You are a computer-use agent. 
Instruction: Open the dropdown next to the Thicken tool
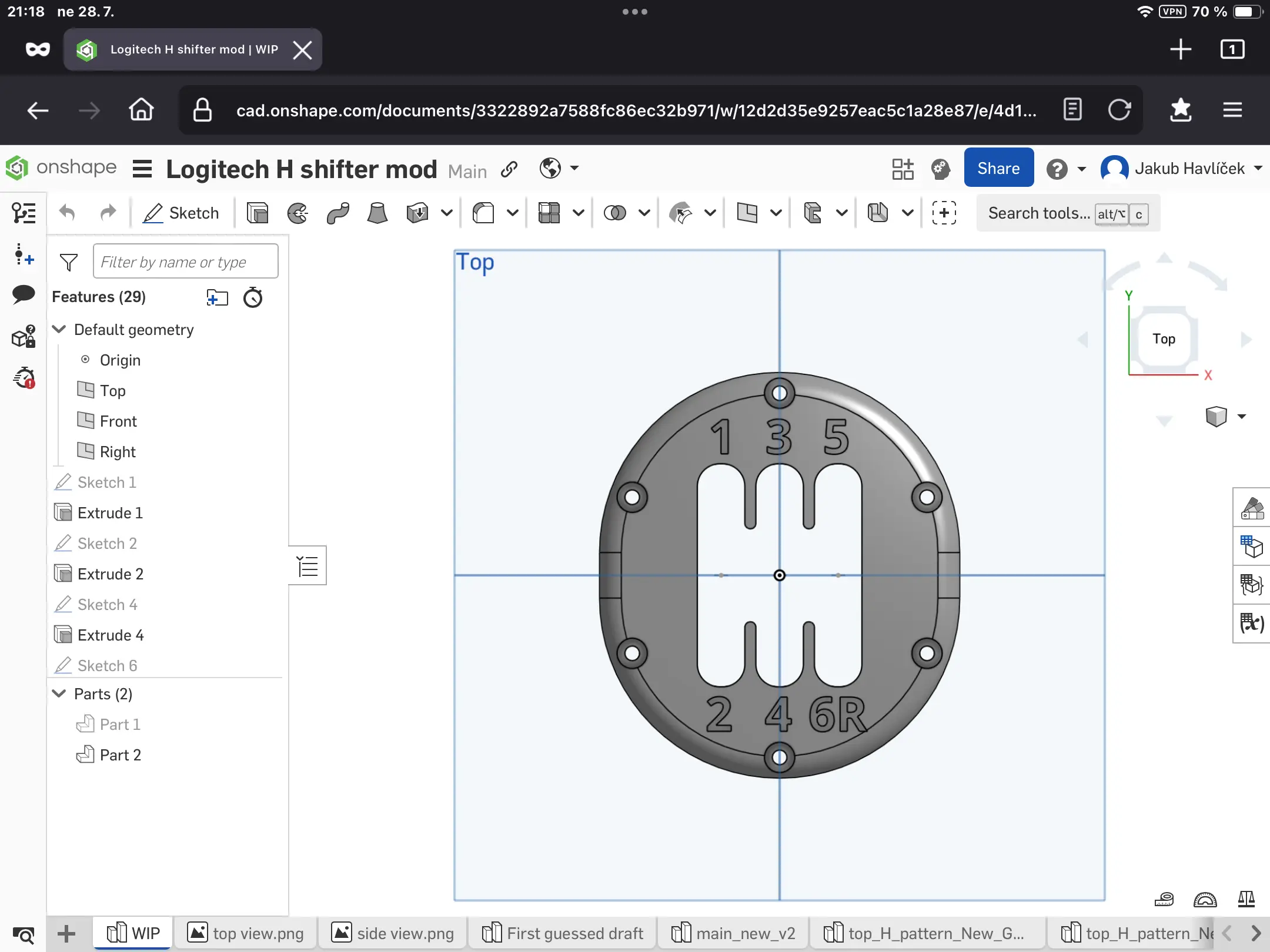[x=447, y=213]
